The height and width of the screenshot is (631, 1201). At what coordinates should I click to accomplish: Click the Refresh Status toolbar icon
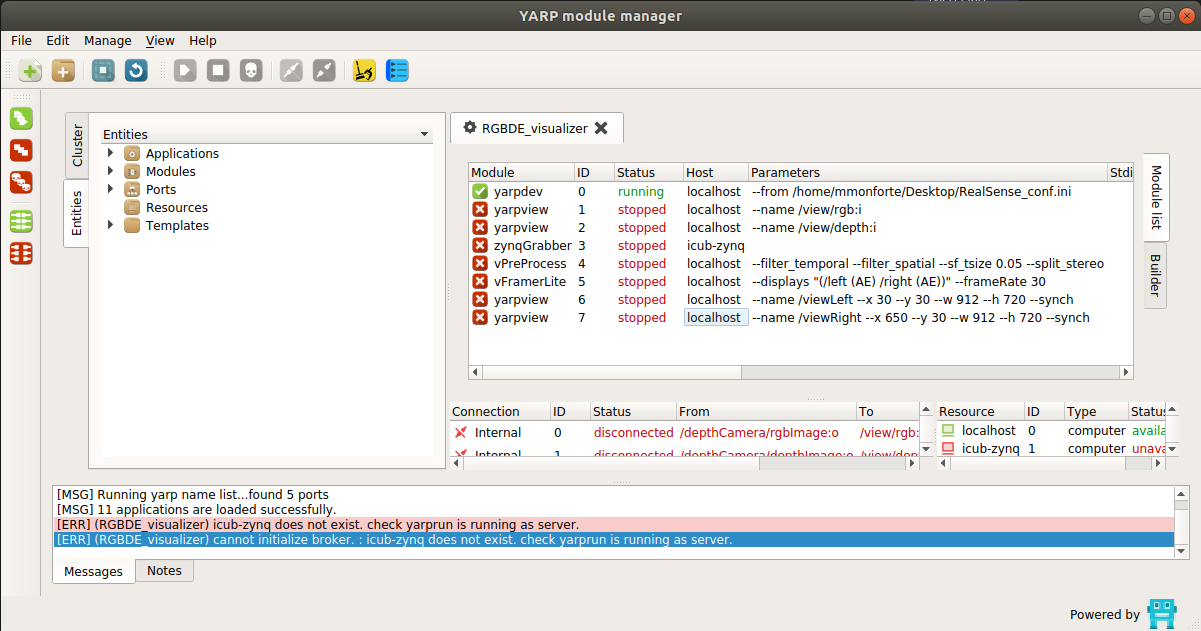pyautogui.click(x=136, y=71)
